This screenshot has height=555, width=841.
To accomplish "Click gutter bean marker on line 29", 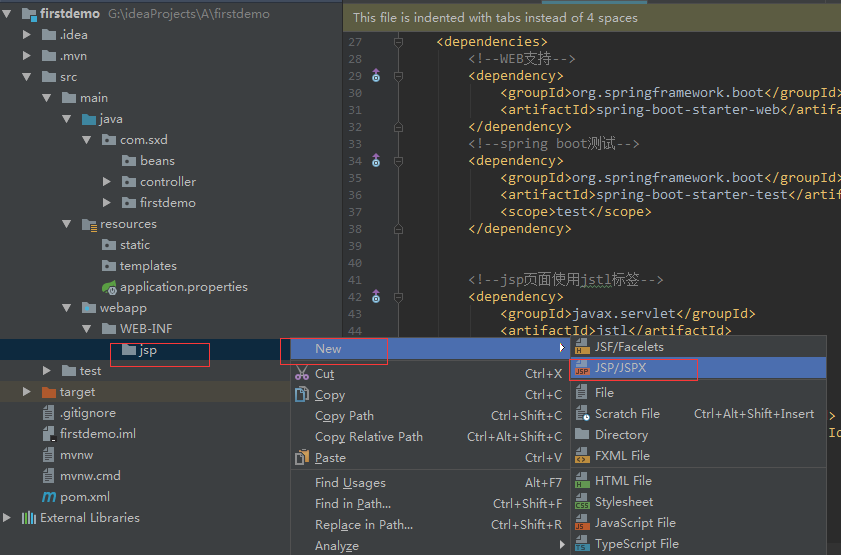I will click(x=376, y=76).
